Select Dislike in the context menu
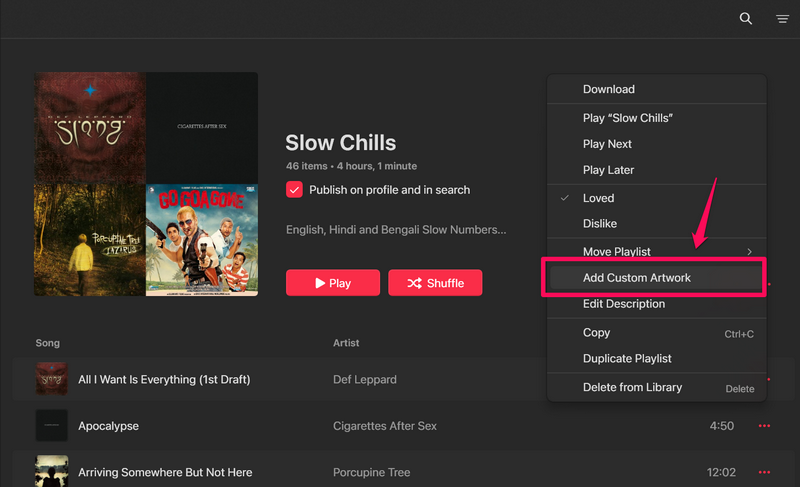Image resolution: width=800 pixels, height=487 pixels. pyautogui.click(x=600, y=224)
